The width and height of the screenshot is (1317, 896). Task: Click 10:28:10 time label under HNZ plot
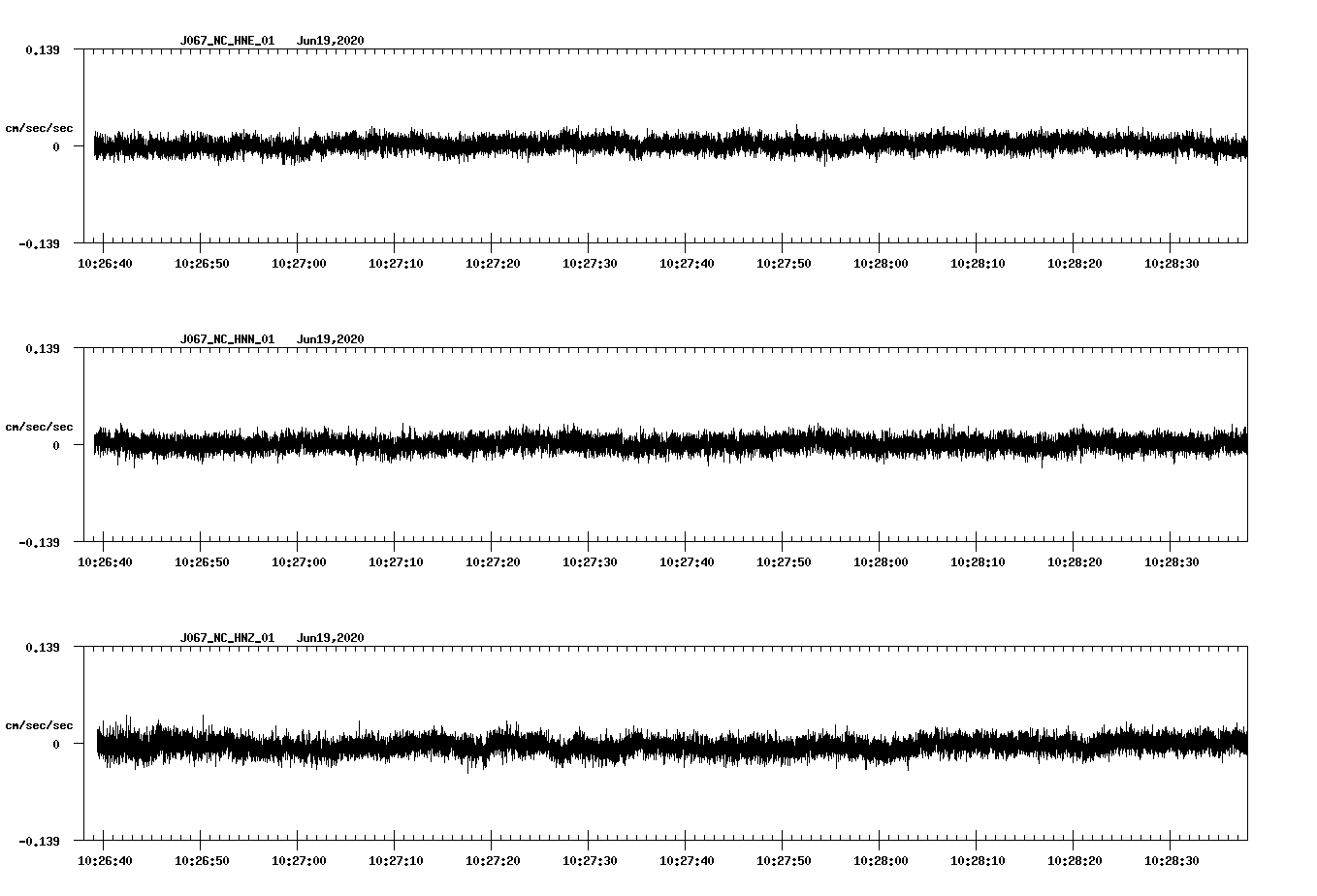[x=978, y=861]
